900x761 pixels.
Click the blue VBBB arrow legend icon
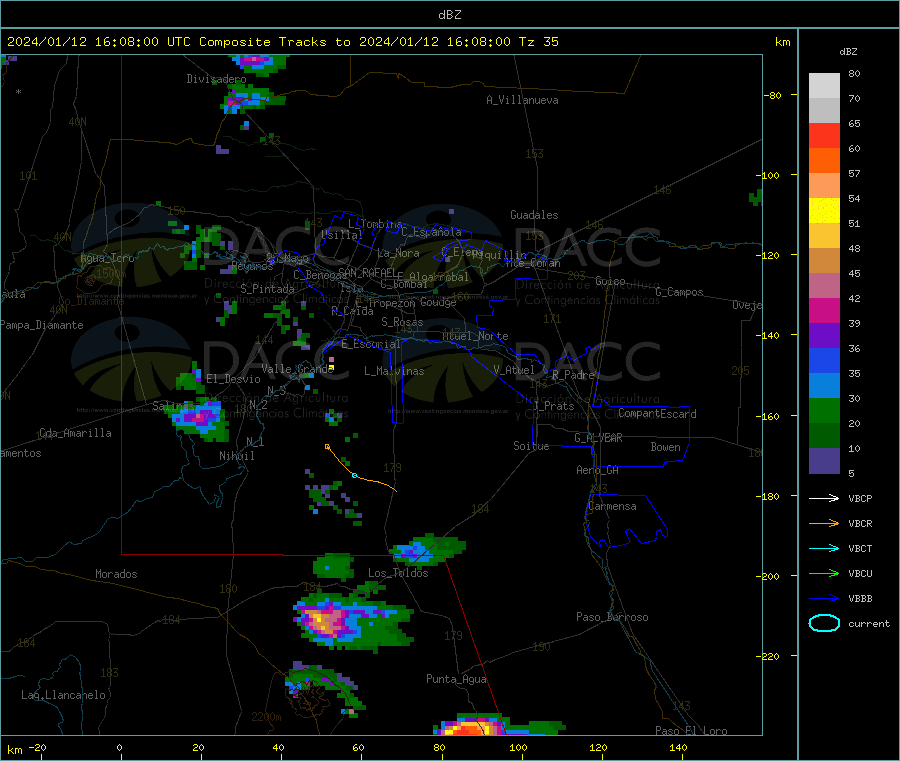pos(824,598)
